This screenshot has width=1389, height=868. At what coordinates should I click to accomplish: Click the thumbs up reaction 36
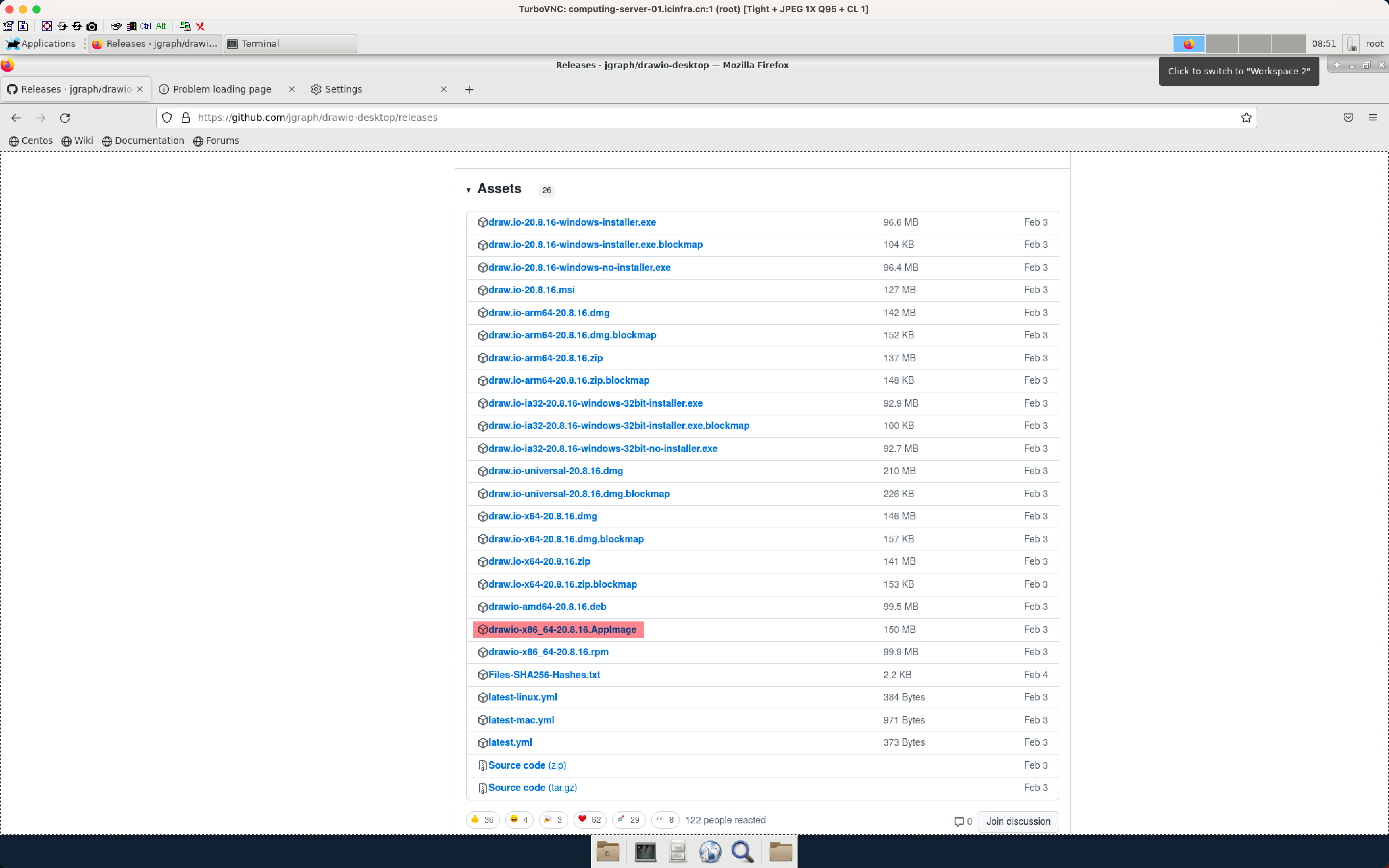click(483, 820)
